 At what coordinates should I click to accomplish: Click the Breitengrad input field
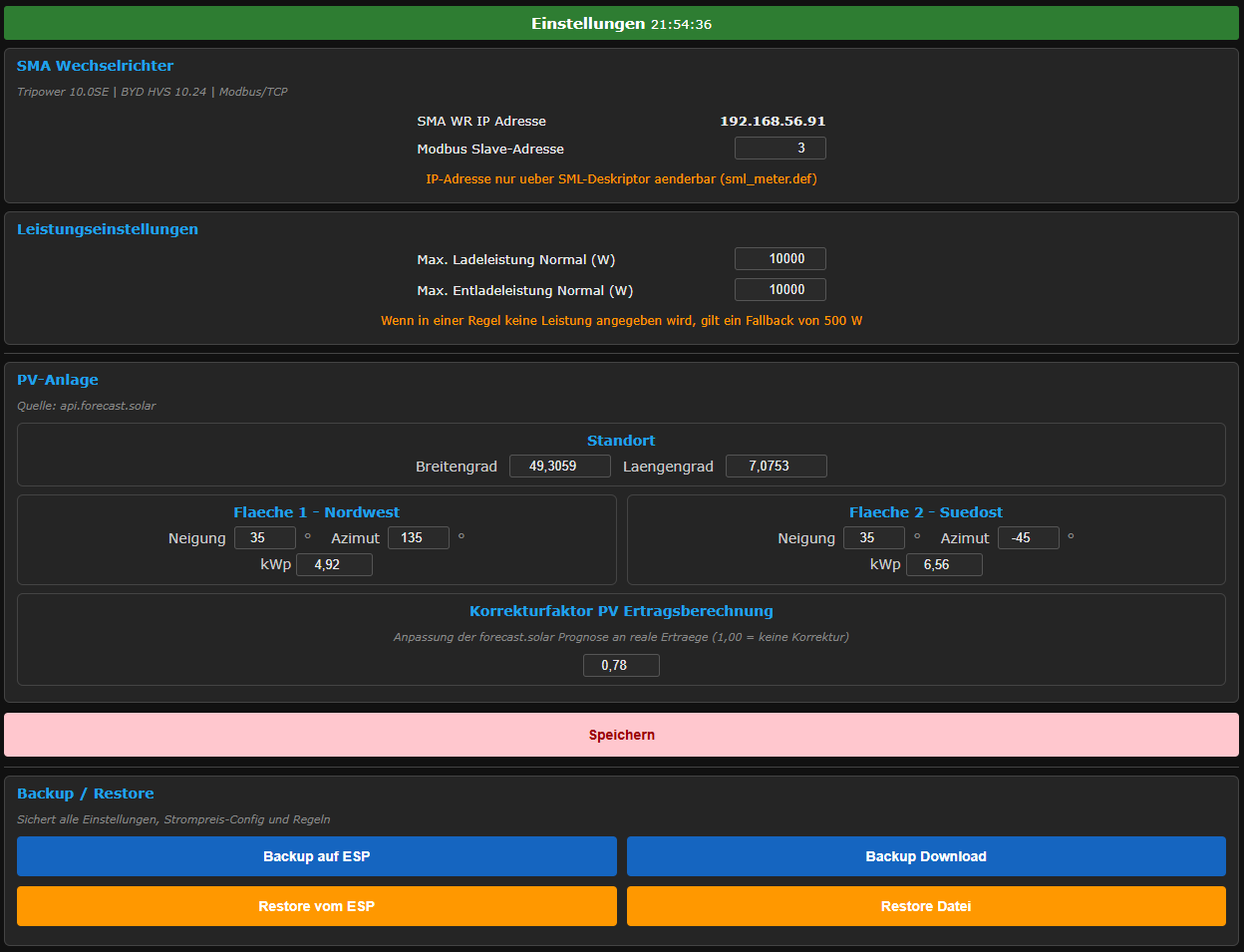tap(559, 467)
